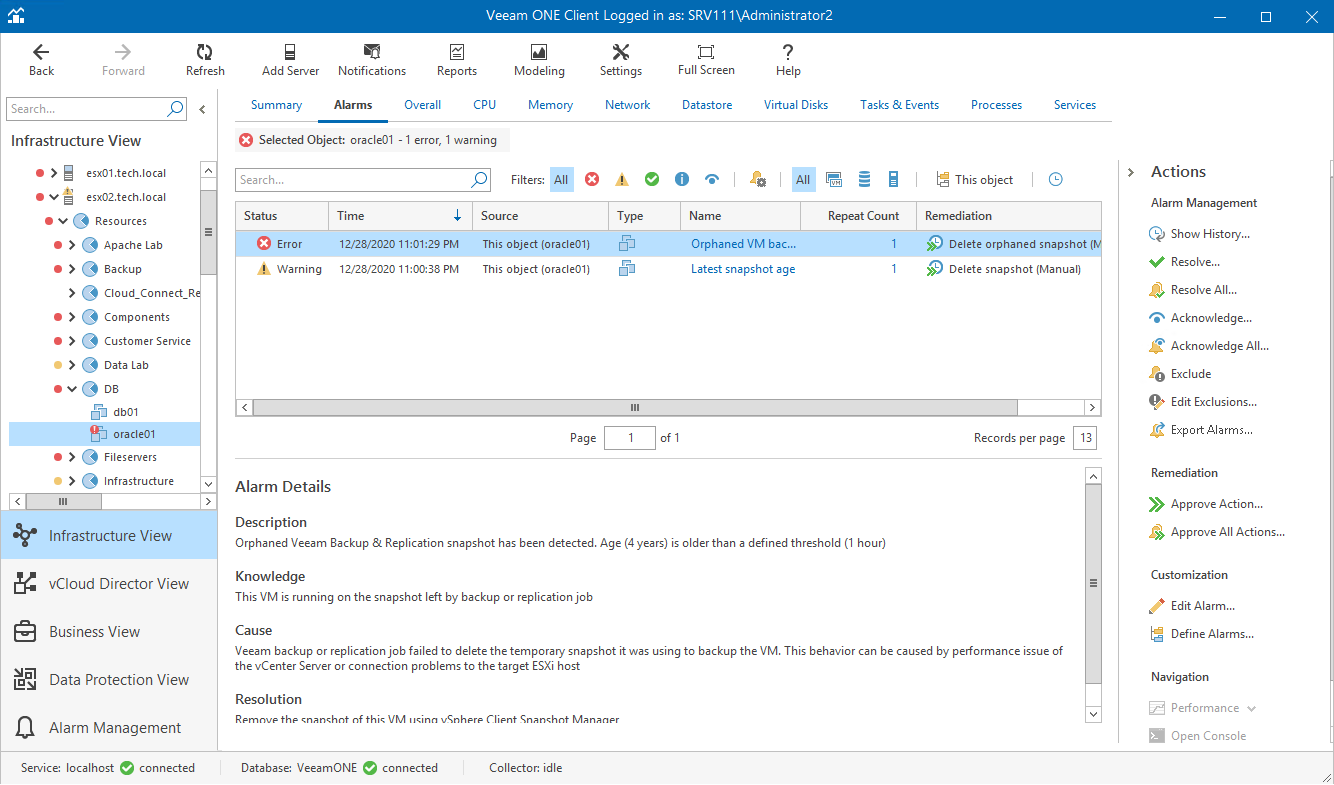Toggle the green Resolved status filter
Screen dimensions: 1334x785
[x=652, y=180]
